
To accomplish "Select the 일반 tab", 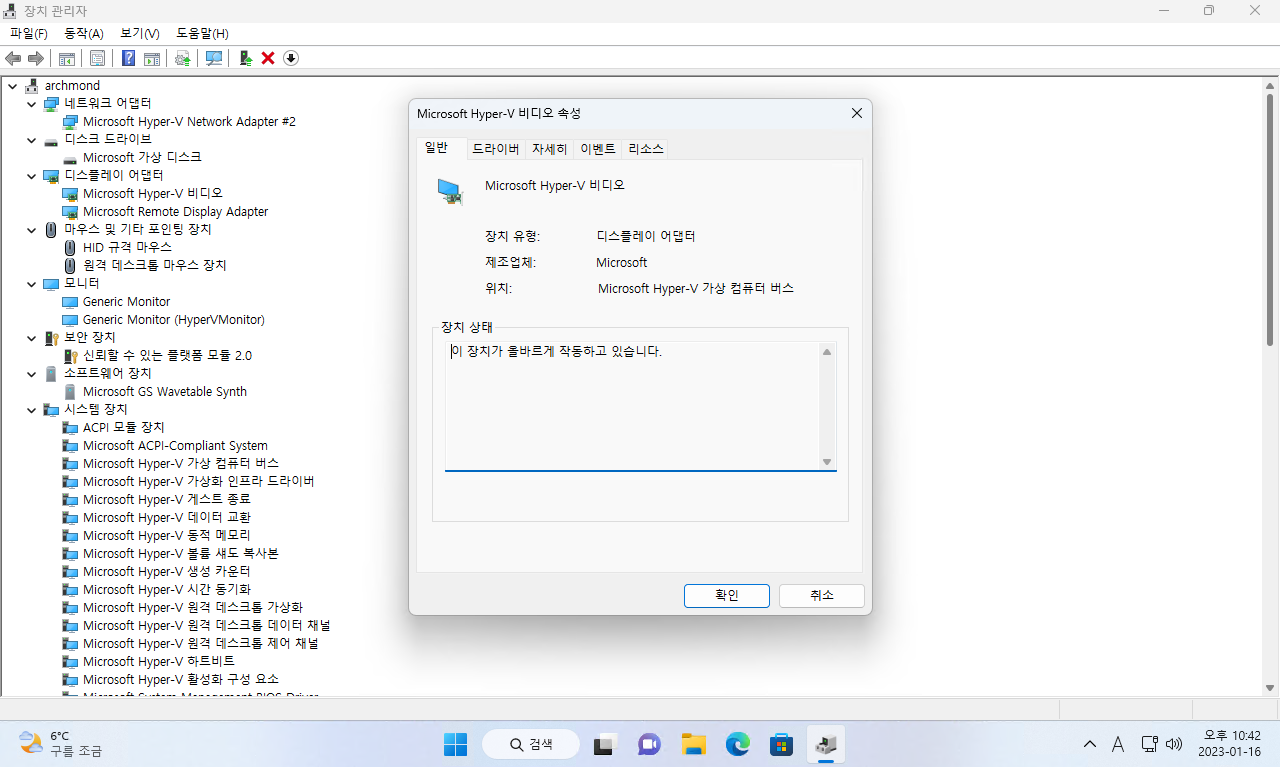I will pyautogui.click(x=440, y=148).
